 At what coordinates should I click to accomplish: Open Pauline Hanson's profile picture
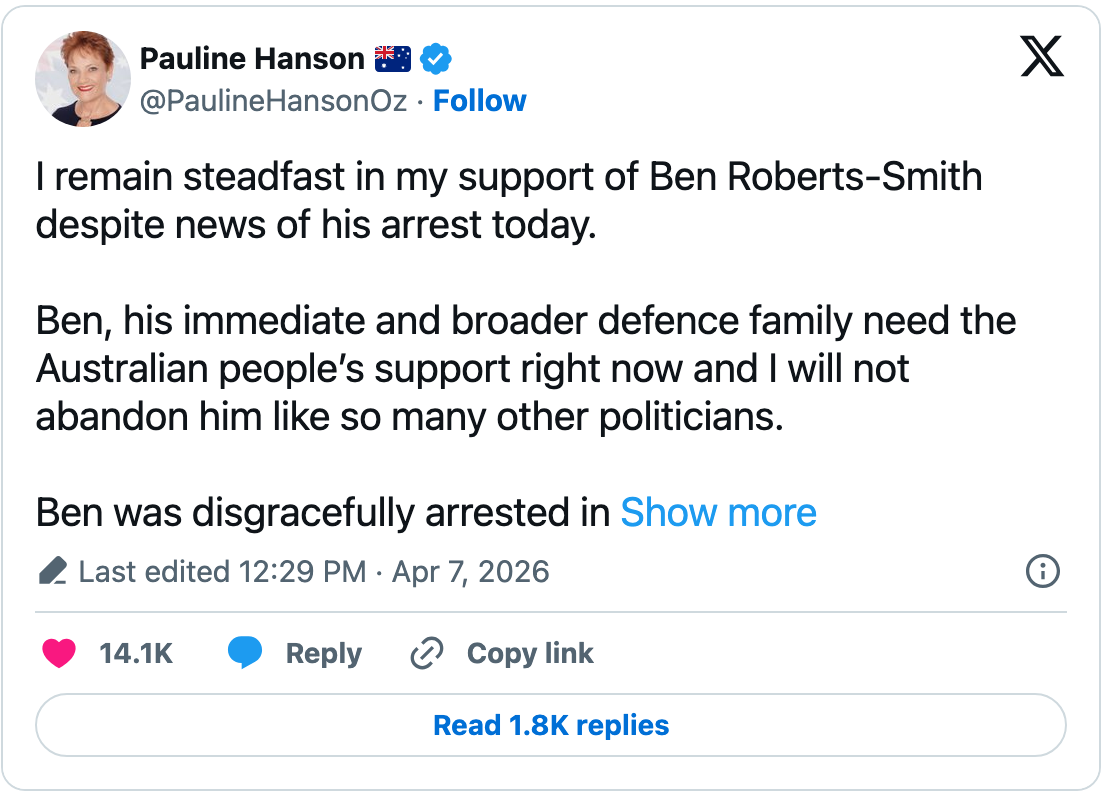83,79
